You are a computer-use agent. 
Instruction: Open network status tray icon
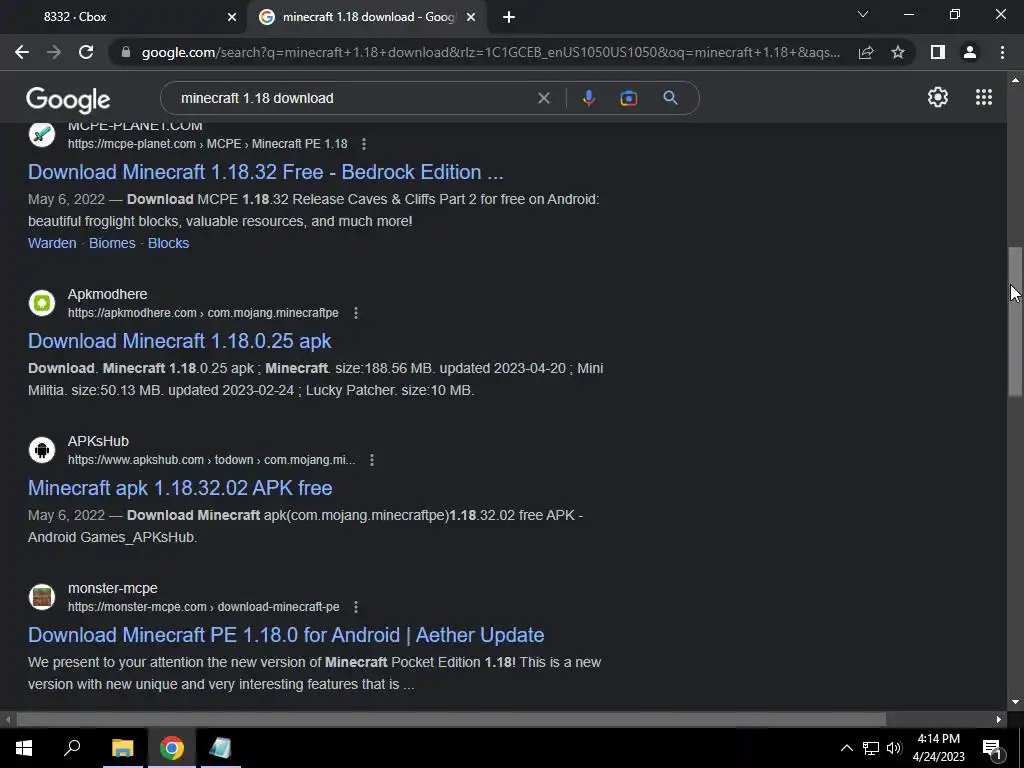[x=871, y=748]
